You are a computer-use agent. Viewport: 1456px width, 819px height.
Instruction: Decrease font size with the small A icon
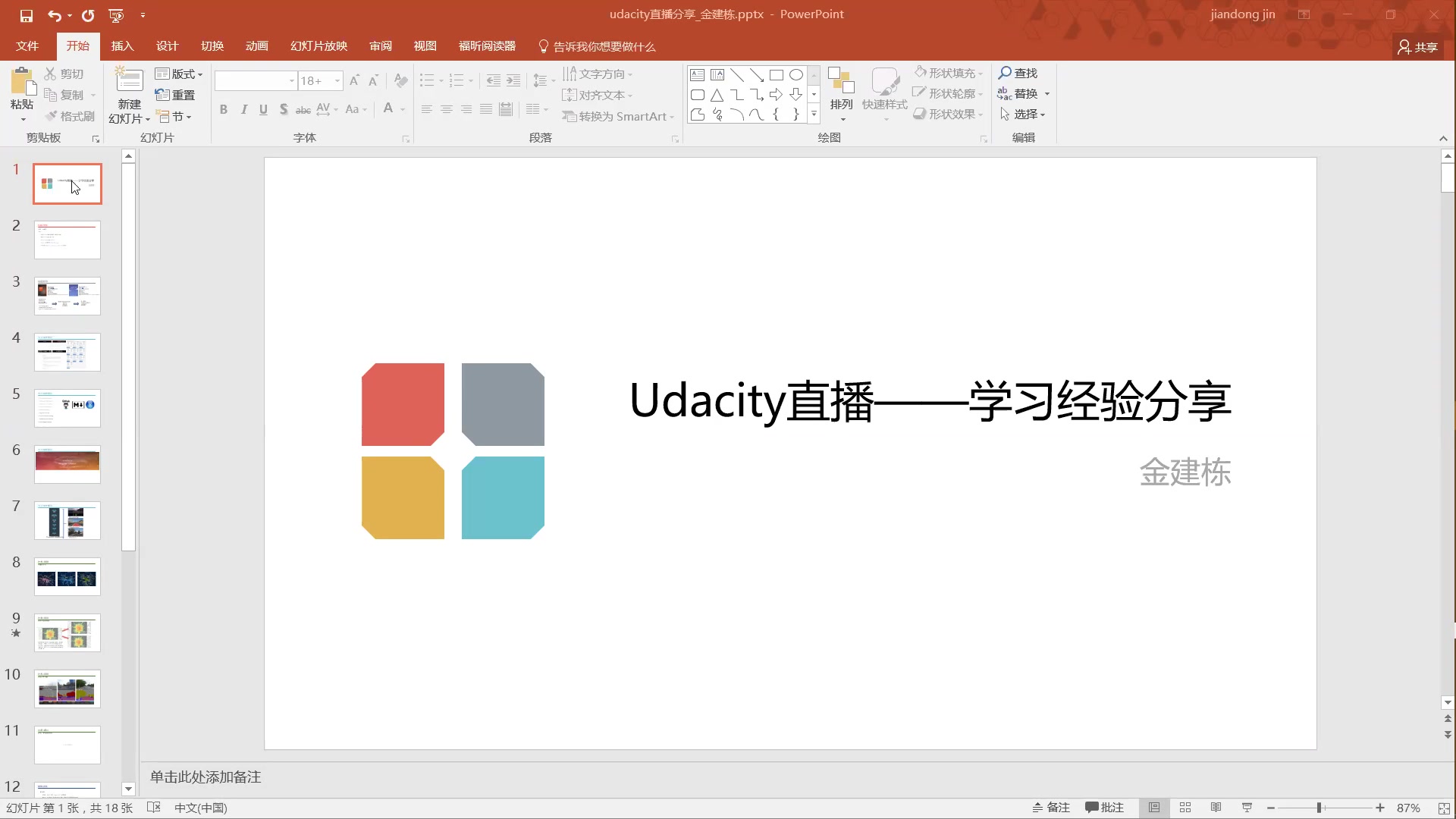(373, 80)
